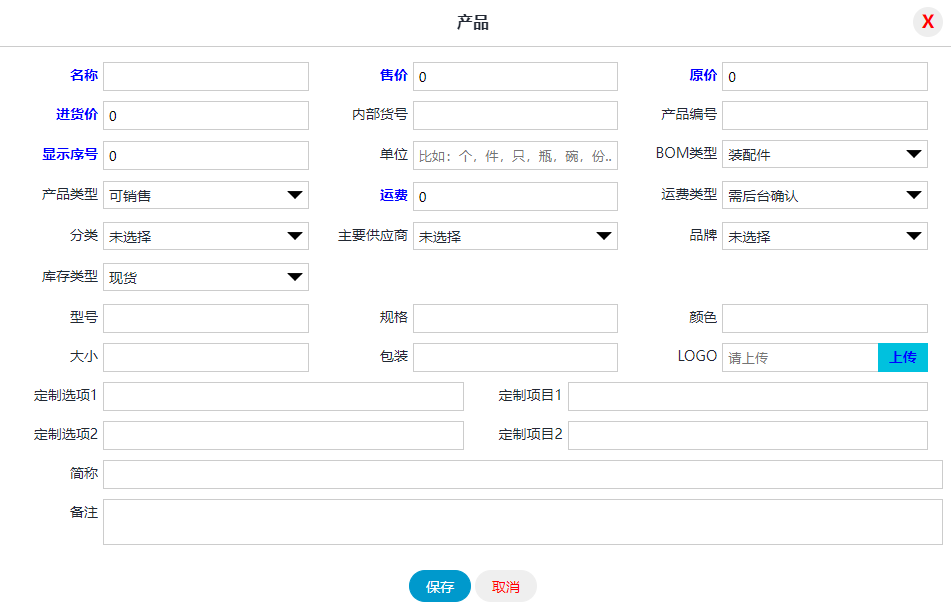Select the 产品编号 text box
Viewport: 951px width, 606px height.
(x=824, y=115)
